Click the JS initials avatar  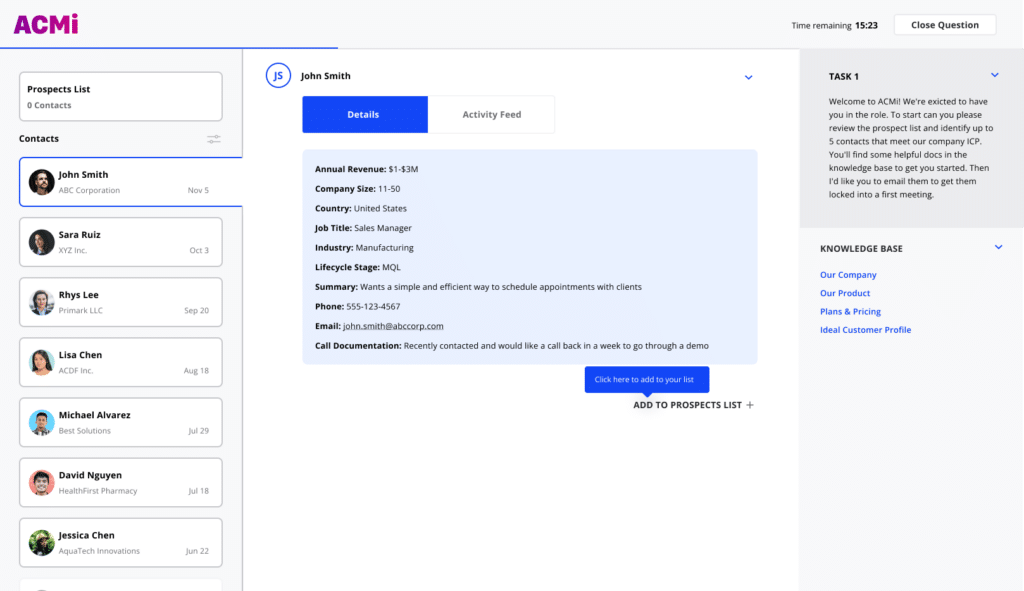click(x=278, y=76)
